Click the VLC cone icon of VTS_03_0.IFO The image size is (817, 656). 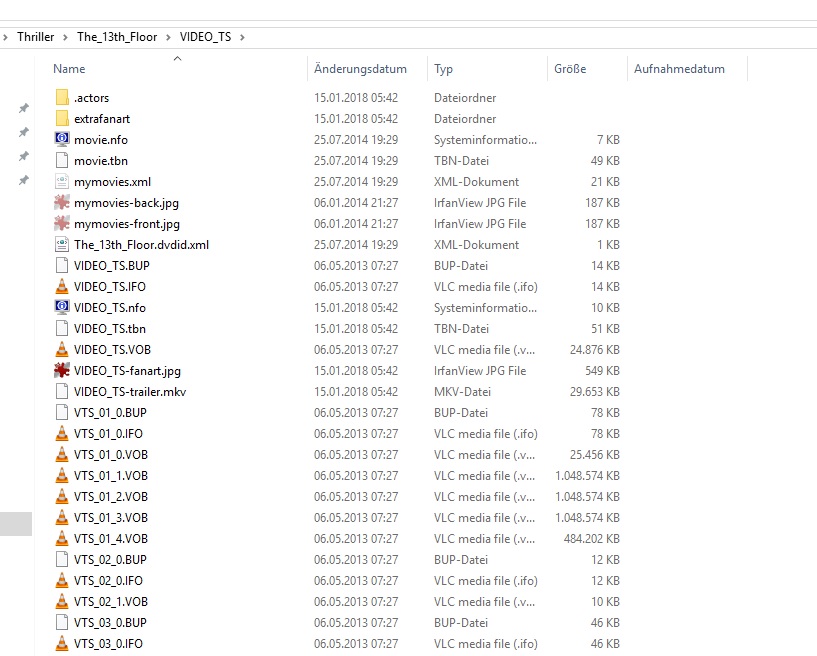click(x=61, y=643)
